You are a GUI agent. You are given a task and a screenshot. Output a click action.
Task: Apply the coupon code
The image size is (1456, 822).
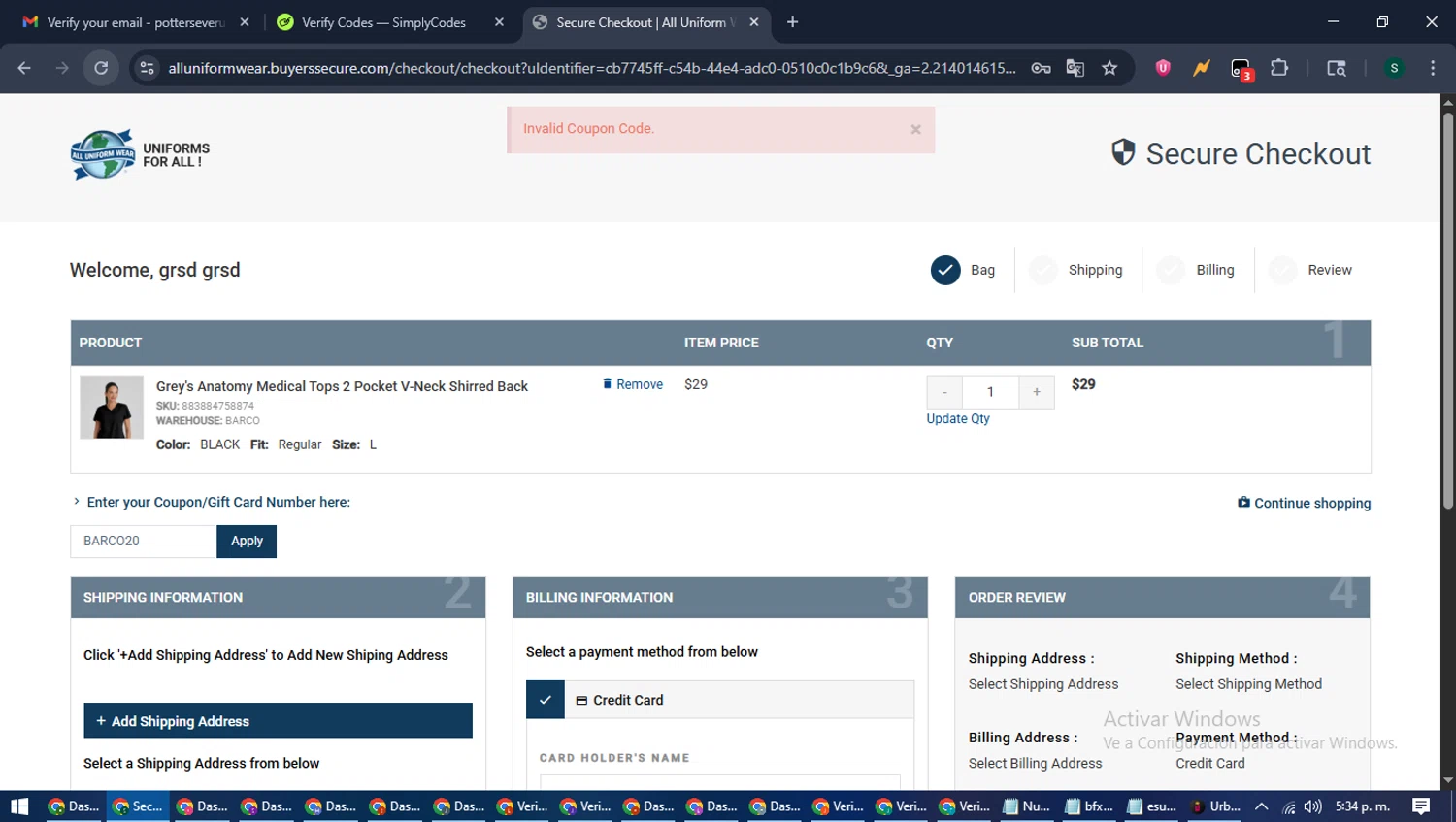coord(247,542)
